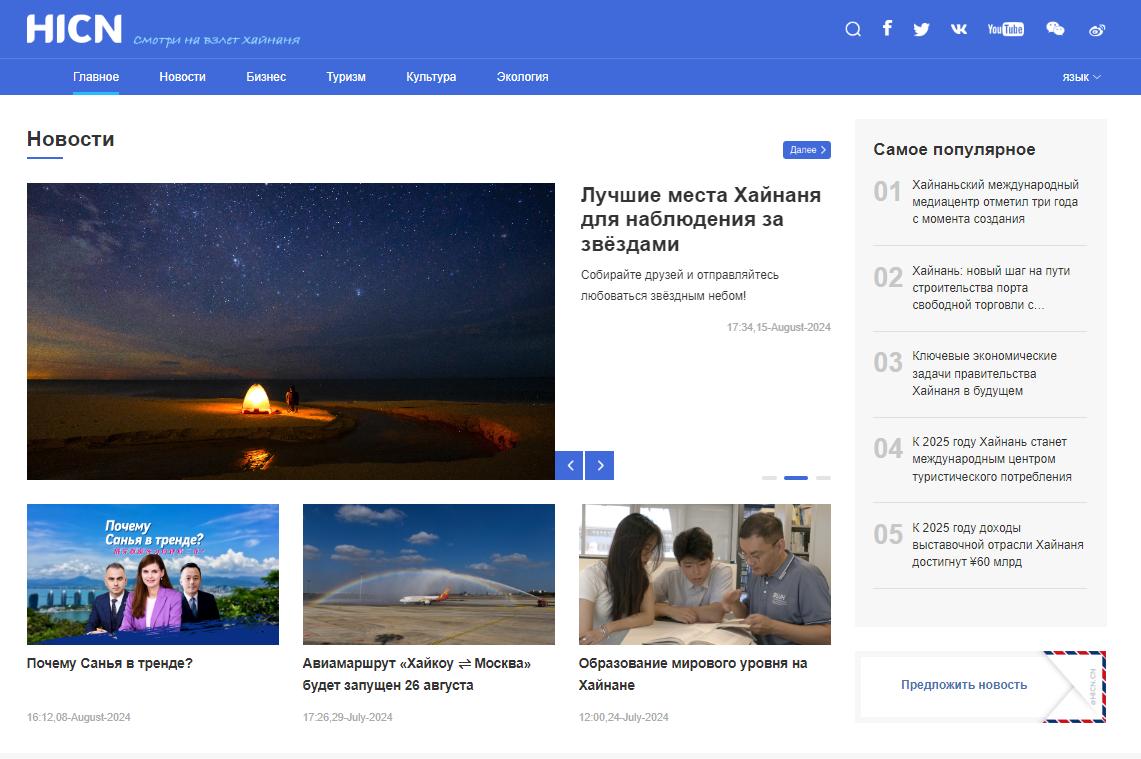Open the Twitter bird icon
Image resolution: width=1141 pixels, height=759 pixels.
(921, 29)
